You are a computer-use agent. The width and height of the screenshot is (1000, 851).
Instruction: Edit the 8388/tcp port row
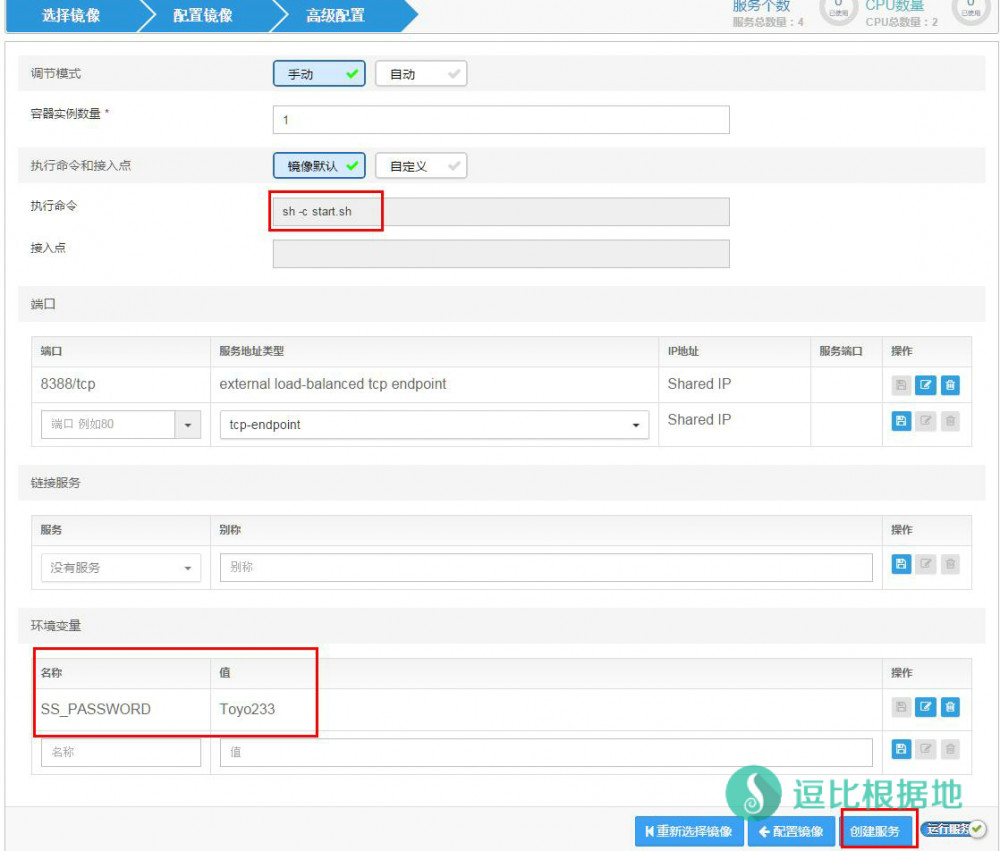tap(926, 385)
